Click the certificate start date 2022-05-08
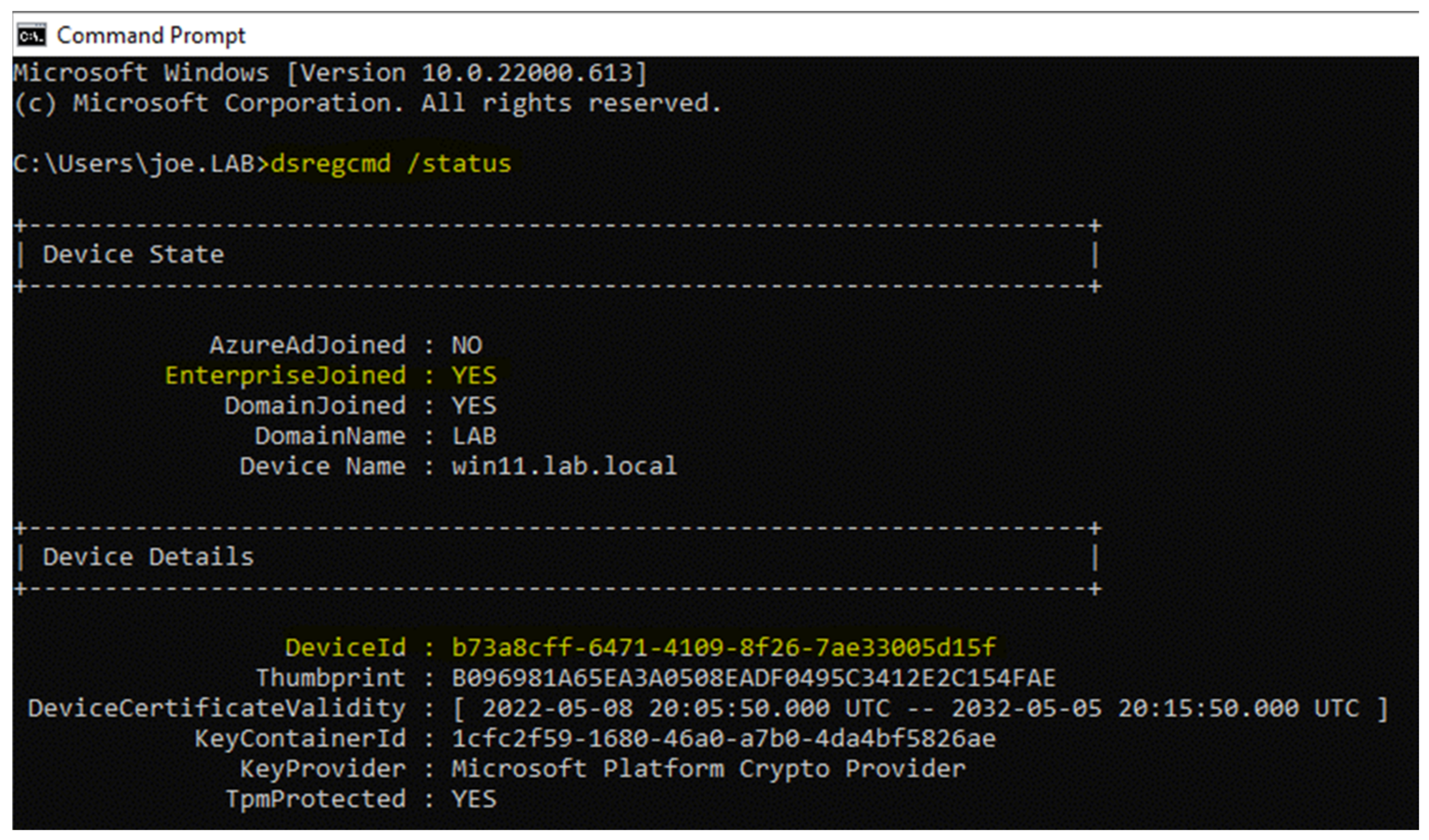The image size is (1429, 840). [557, 709]
